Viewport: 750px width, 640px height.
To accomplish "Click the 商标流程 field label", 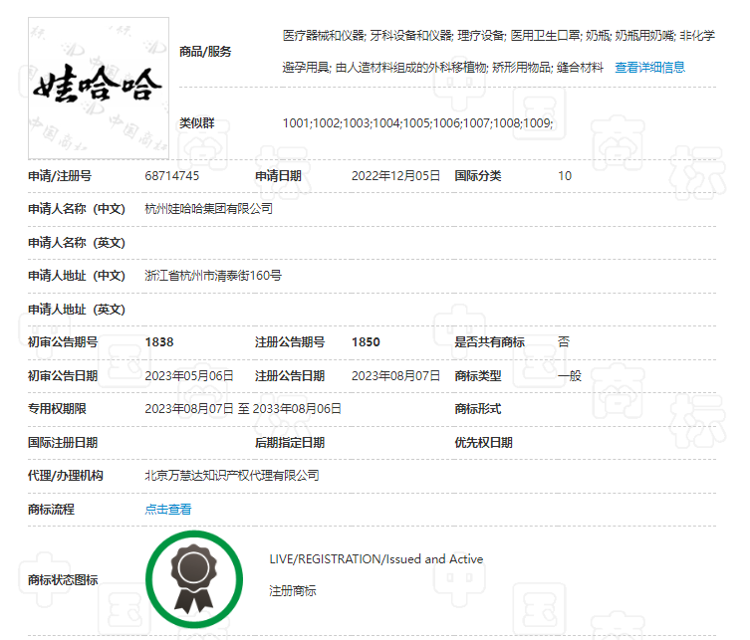I will 51,509.
